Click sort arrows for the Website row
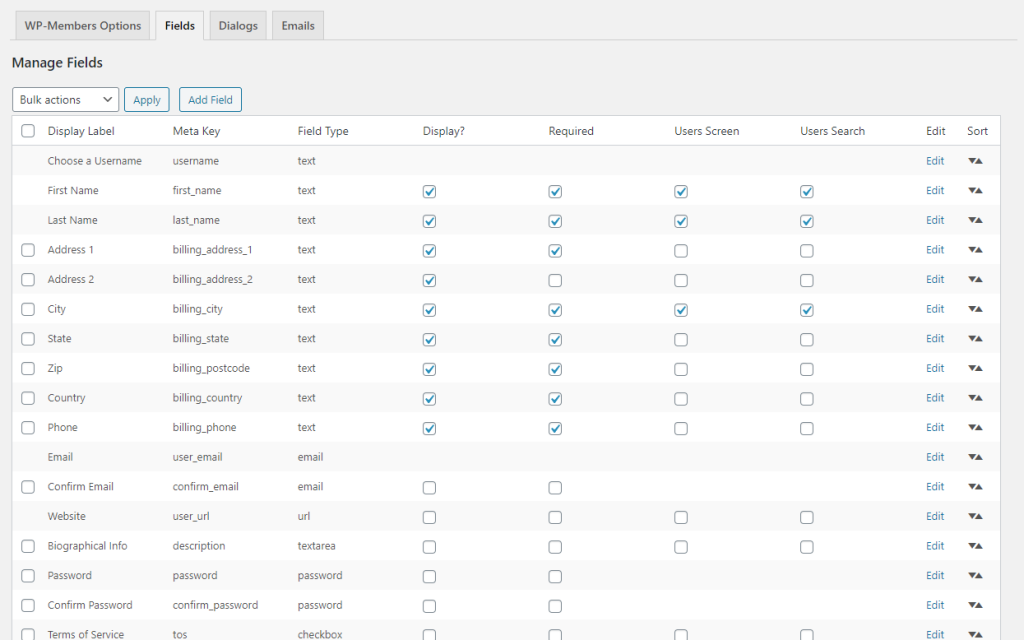 click(976, 517)
